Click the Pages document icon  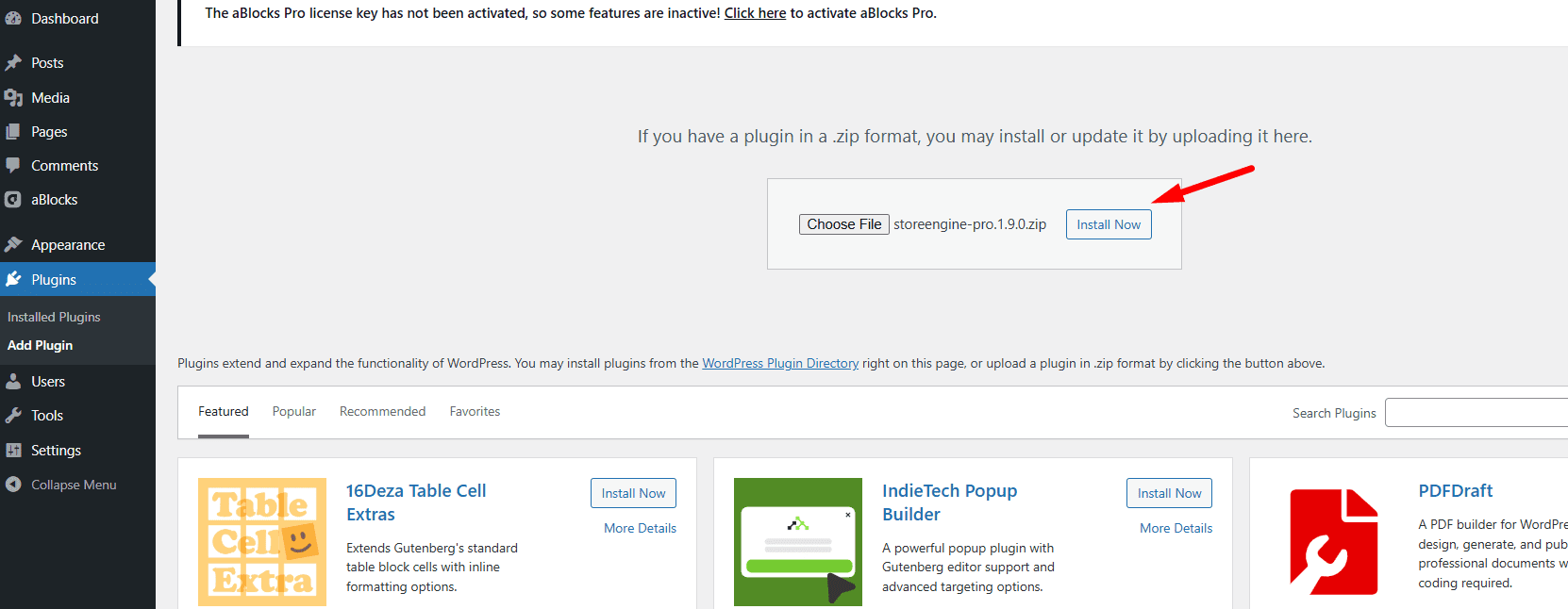coord(13,132)
